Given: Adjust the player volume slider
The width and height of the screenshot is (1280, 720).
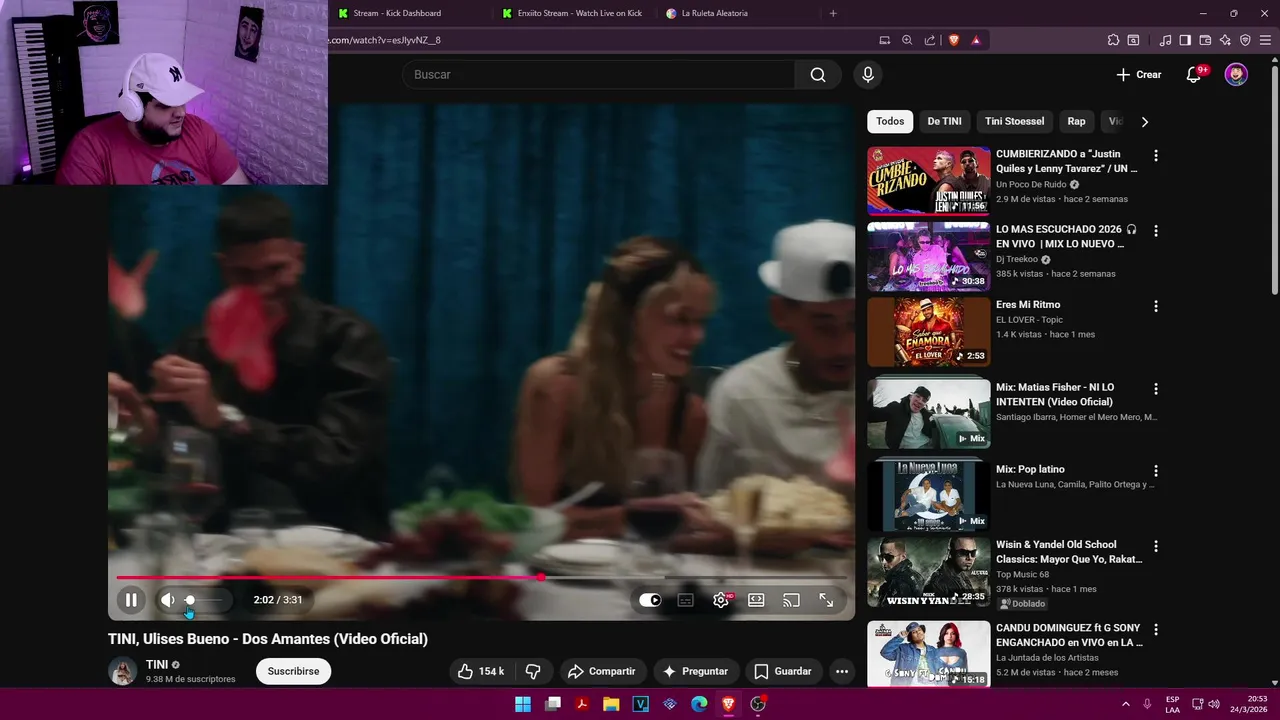Looking at the screenshot, I should [x=205, y=600].
